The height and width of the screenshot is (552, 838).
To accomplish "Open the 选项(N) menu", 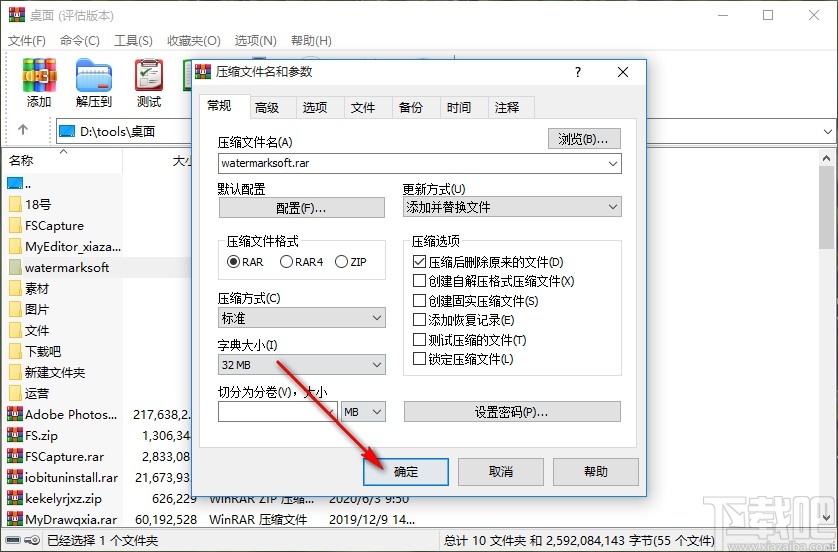I will click(x=255, y=41).
